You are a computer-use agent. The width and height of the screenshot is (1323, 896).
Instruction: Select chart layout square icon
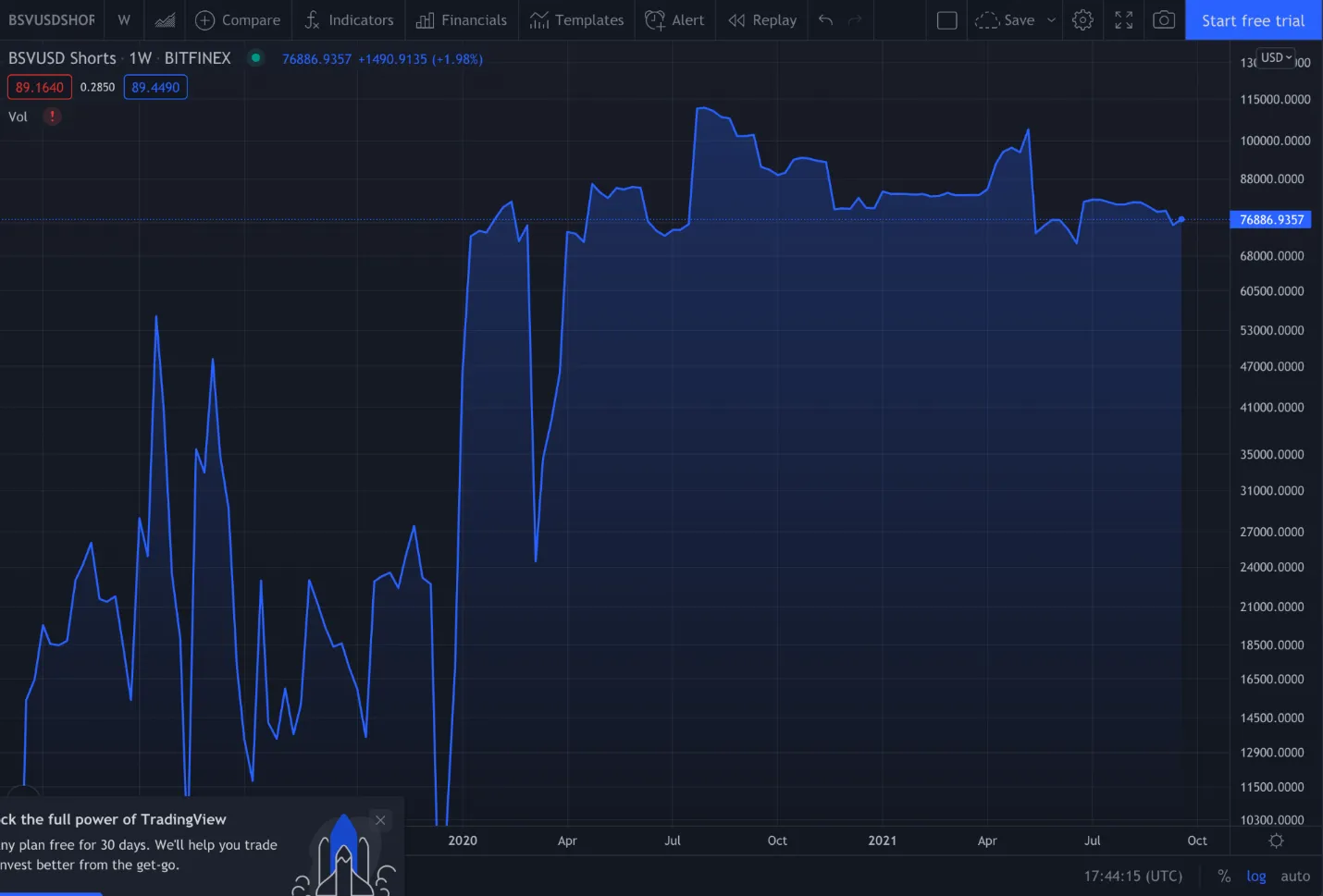pos(946,19)
